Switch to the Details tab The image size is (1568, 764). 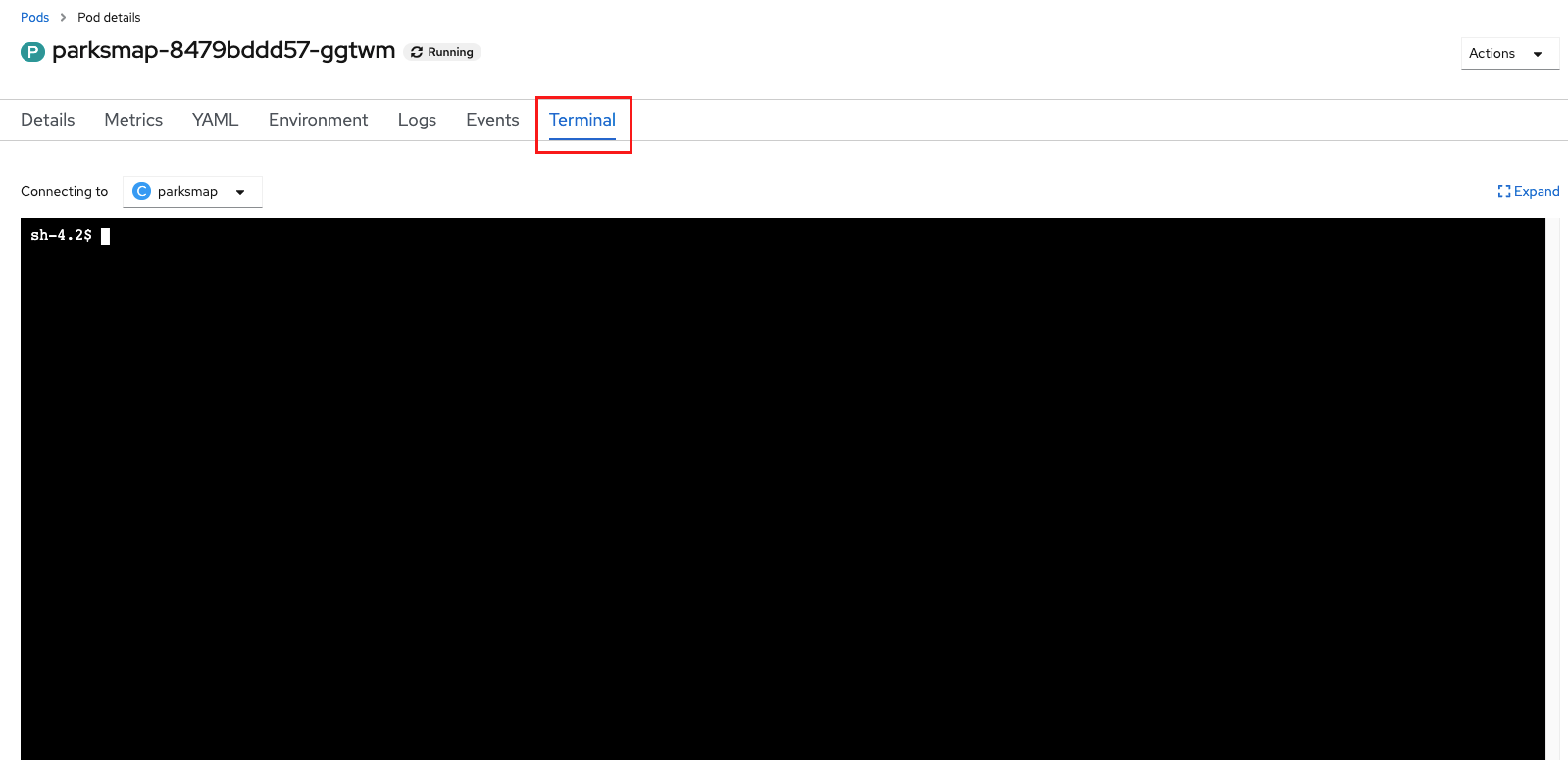(48, 120)
